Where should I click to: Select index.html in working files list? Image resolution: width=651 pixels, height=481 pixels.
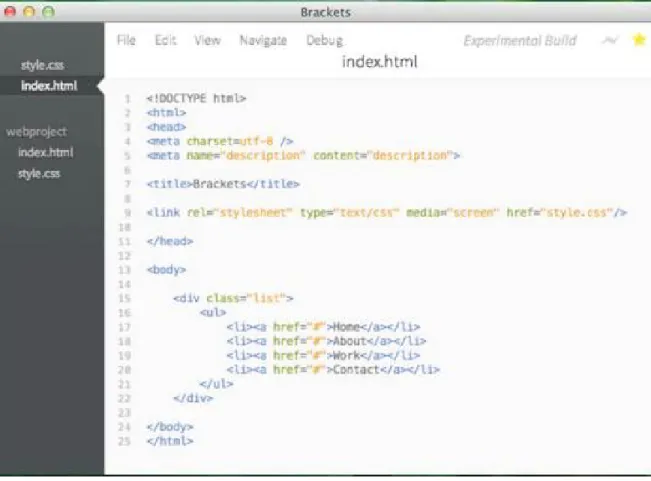(49, 86)
